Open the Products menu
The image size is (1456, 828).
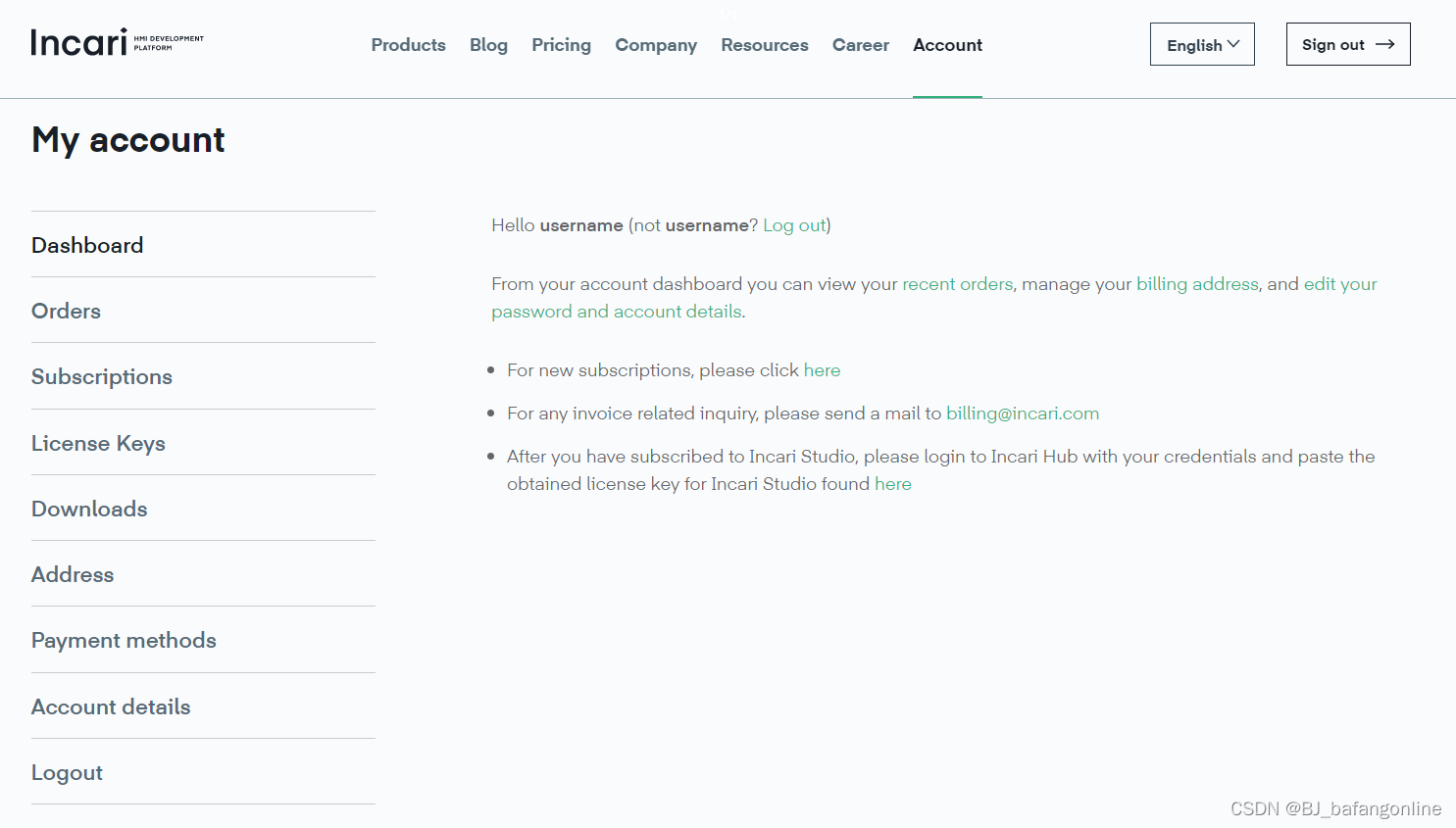click(408, 45)
